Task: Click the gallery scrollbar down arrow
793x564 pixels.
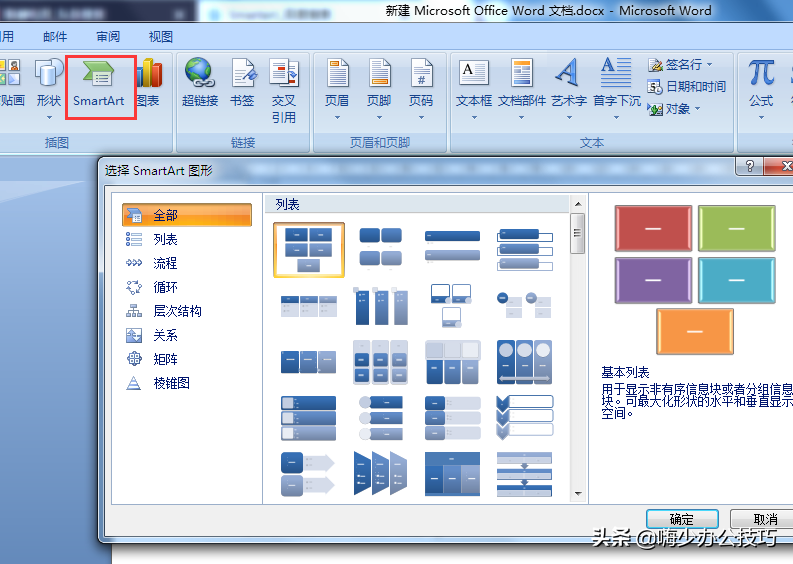Action: pyautogui.click(x=578, y=494)
